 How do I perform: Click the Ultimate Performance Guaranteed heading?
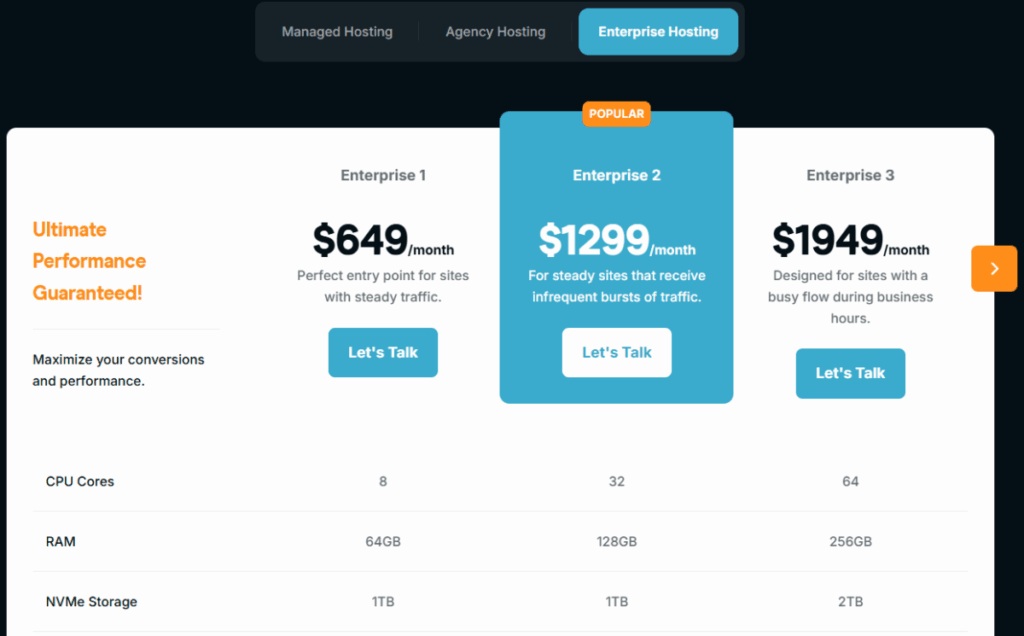[89, 261]
